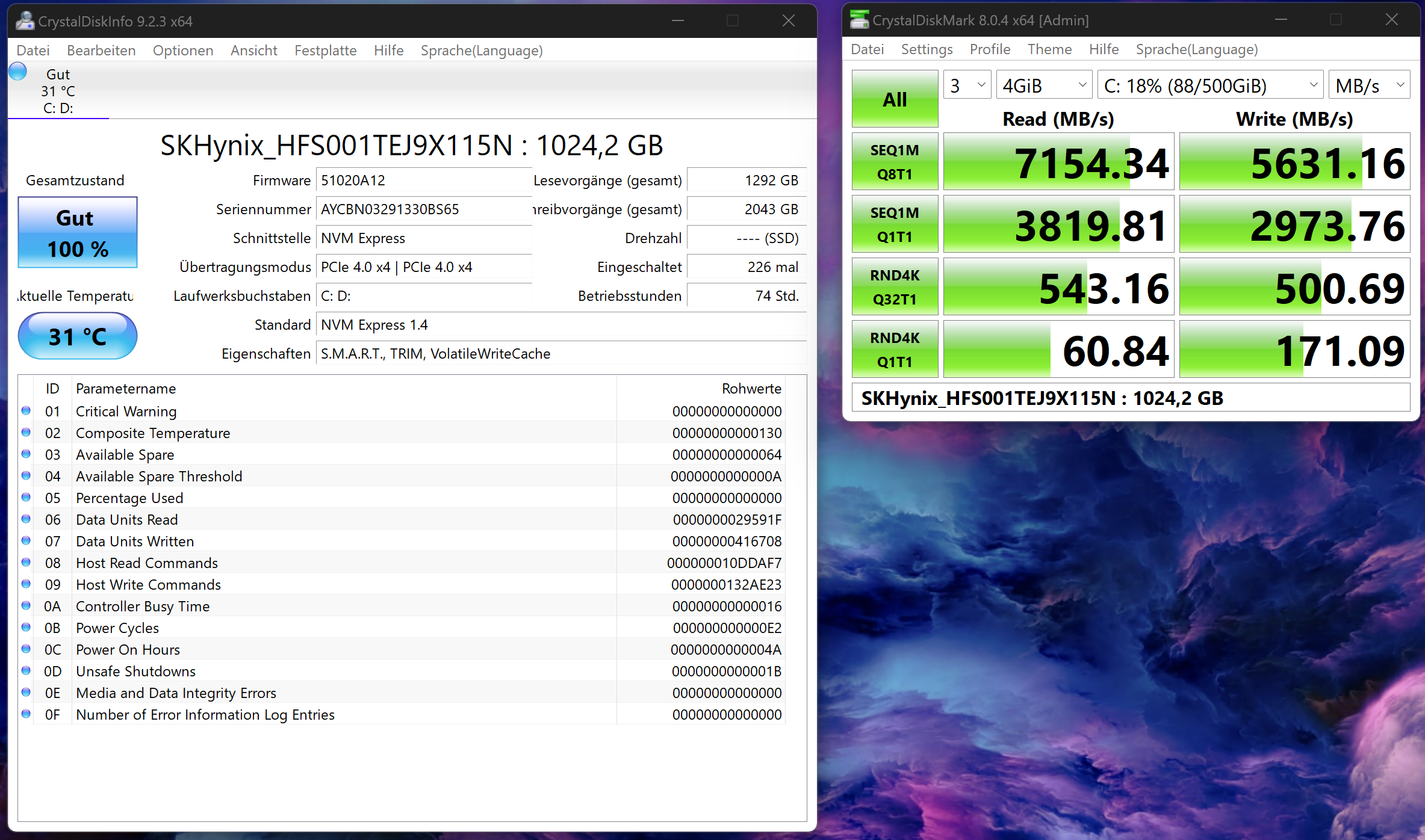Image resolution: width=1425 pixels, height=840 pixels.
Task: Start all benchmarks with All button
Action: coord(895,99)
